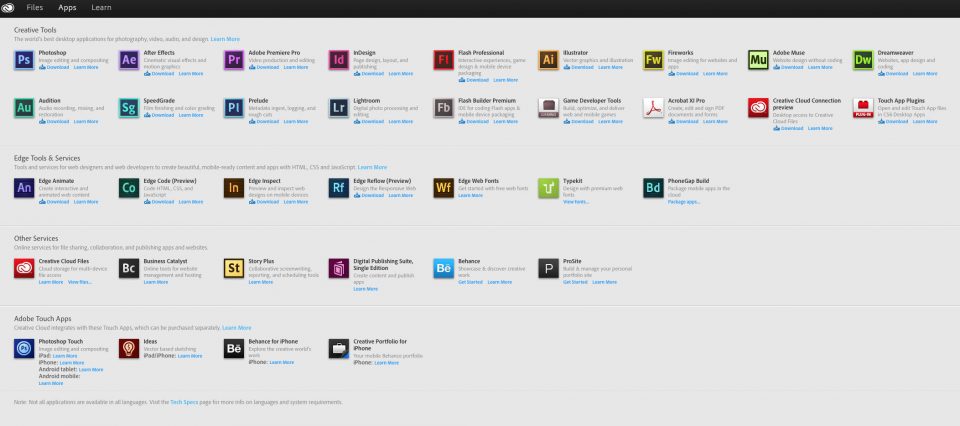Image resolution: width=960 pixels, height=426 pixels.
Task: Open Learn More for Edge Tools & Services heading
Action: [x=372, y=167]
